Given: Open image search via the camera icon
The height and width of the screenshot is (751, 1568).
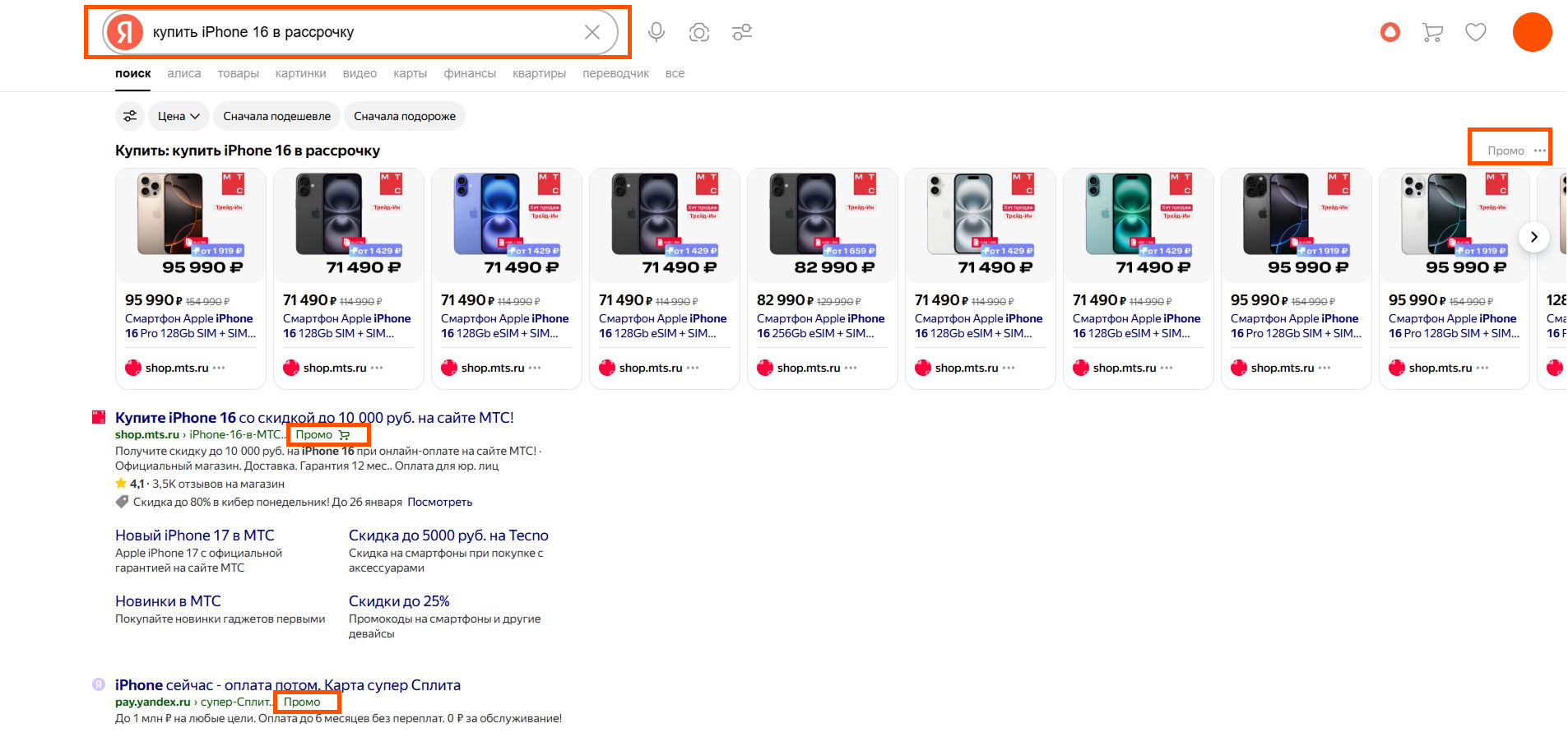Looking at the screenshot, I should click(699, 32).
